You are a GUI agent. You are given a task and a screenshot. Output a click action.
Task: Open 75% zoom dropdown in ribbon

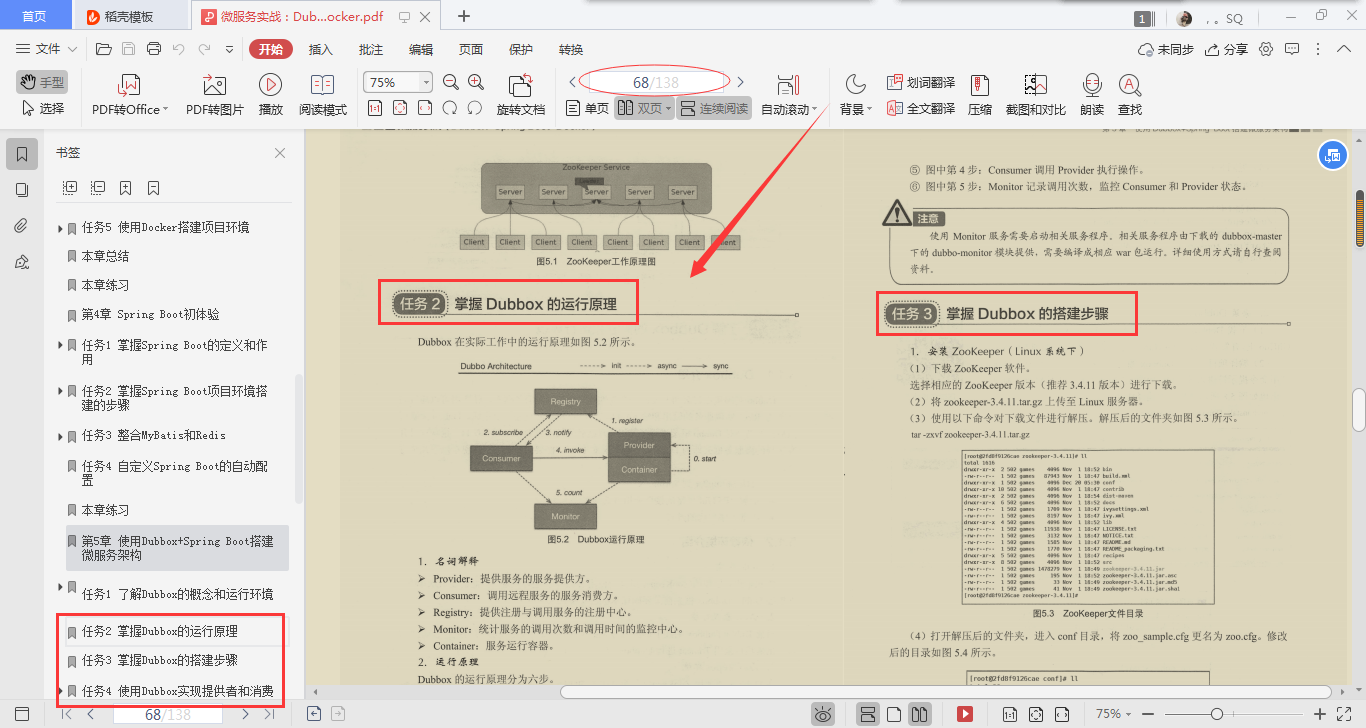tap(426, 82)
